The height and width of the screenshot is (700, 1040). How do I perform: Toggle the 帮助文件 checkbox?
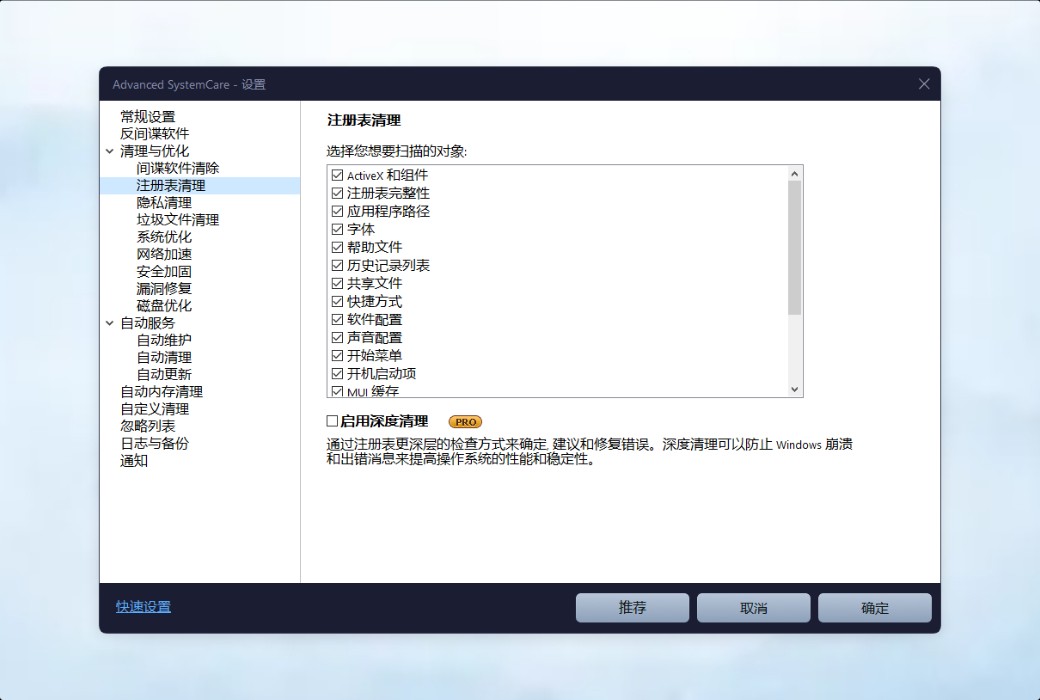click(x=337, y=247)
